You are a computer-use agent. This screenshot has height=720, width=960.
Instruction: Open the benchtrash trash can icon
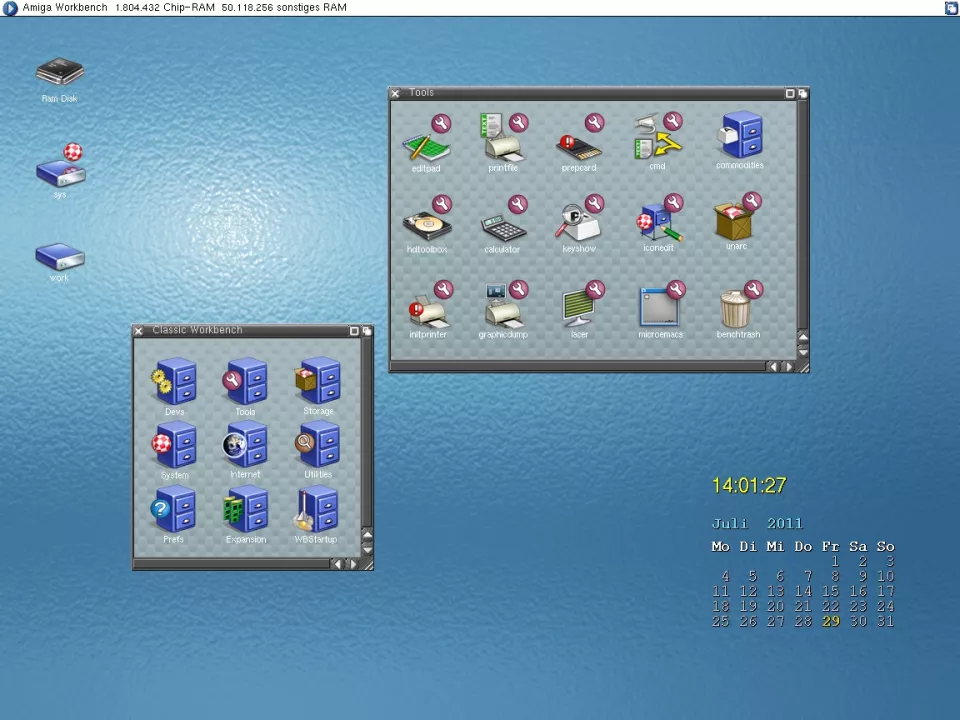737,309
